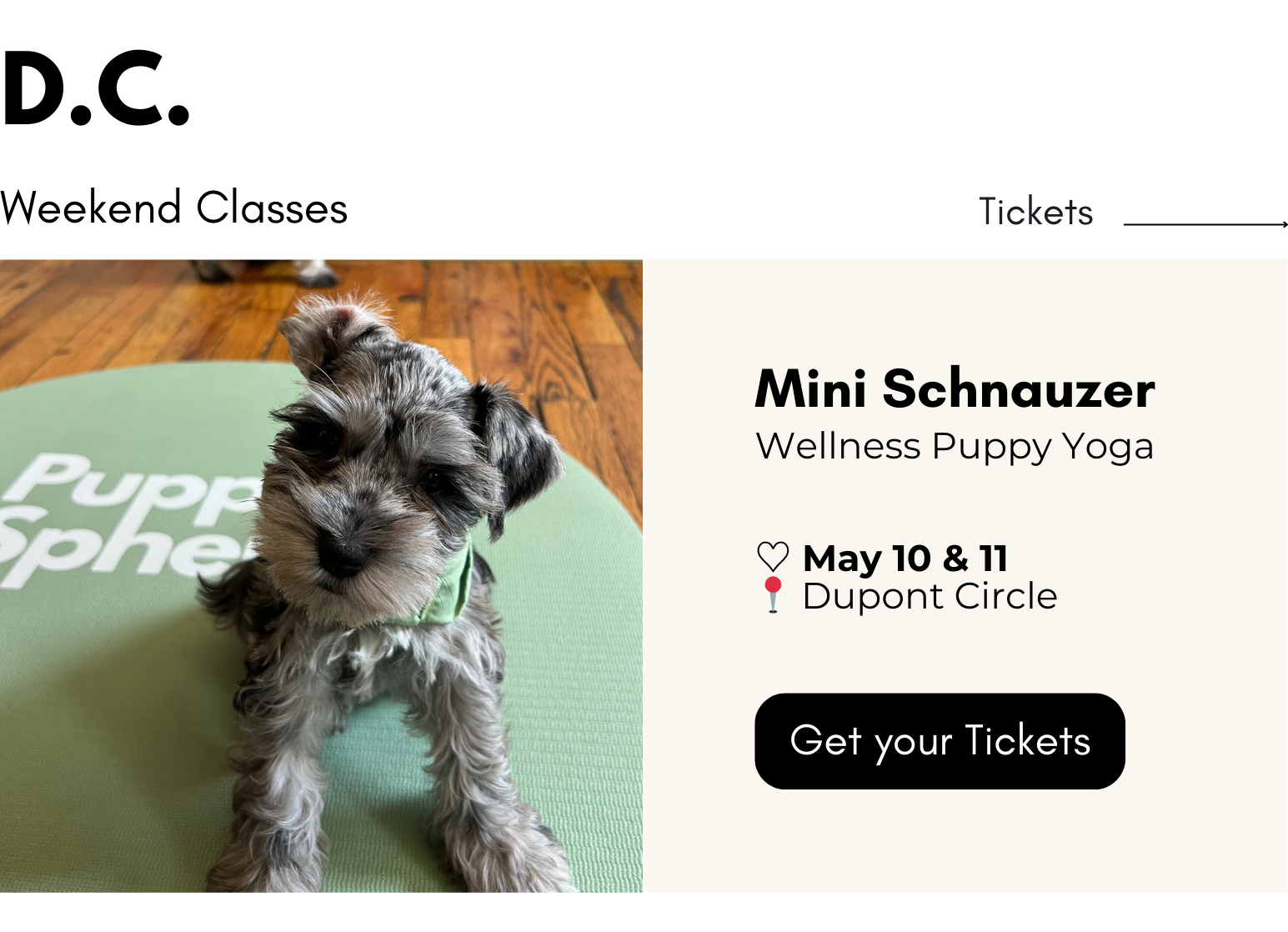
Task: Click the puppy's folded ear tuft
Action: (x=333, y=325)
